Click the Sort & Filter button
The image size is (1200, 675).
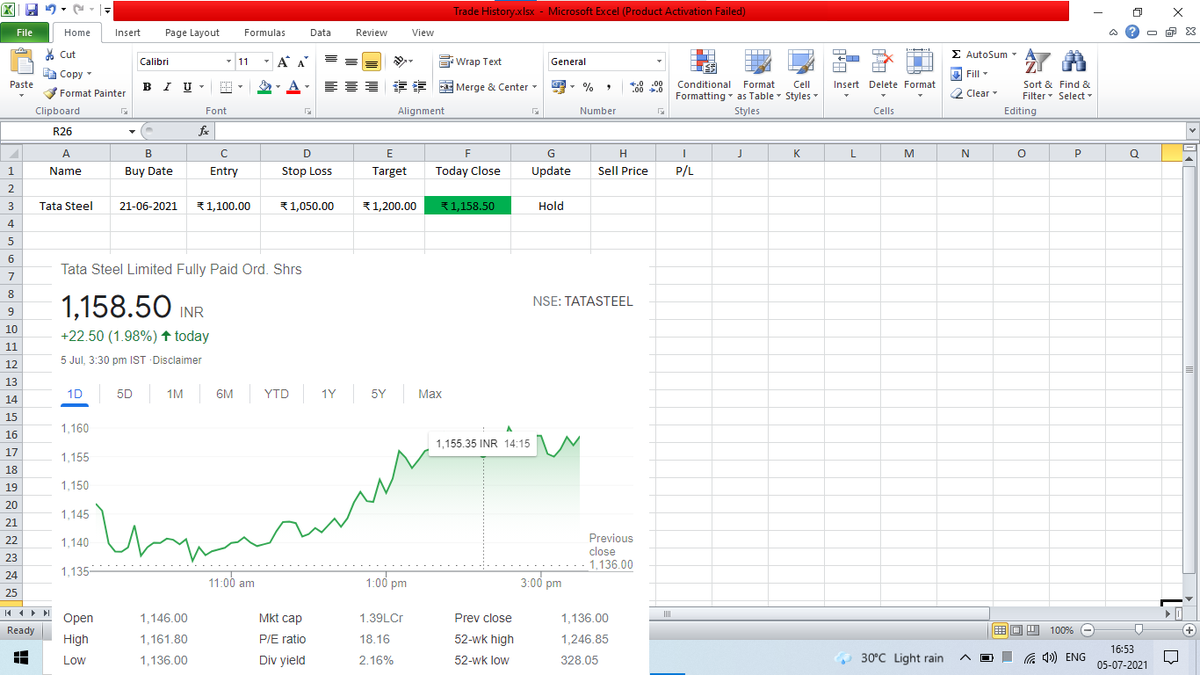1036,75
